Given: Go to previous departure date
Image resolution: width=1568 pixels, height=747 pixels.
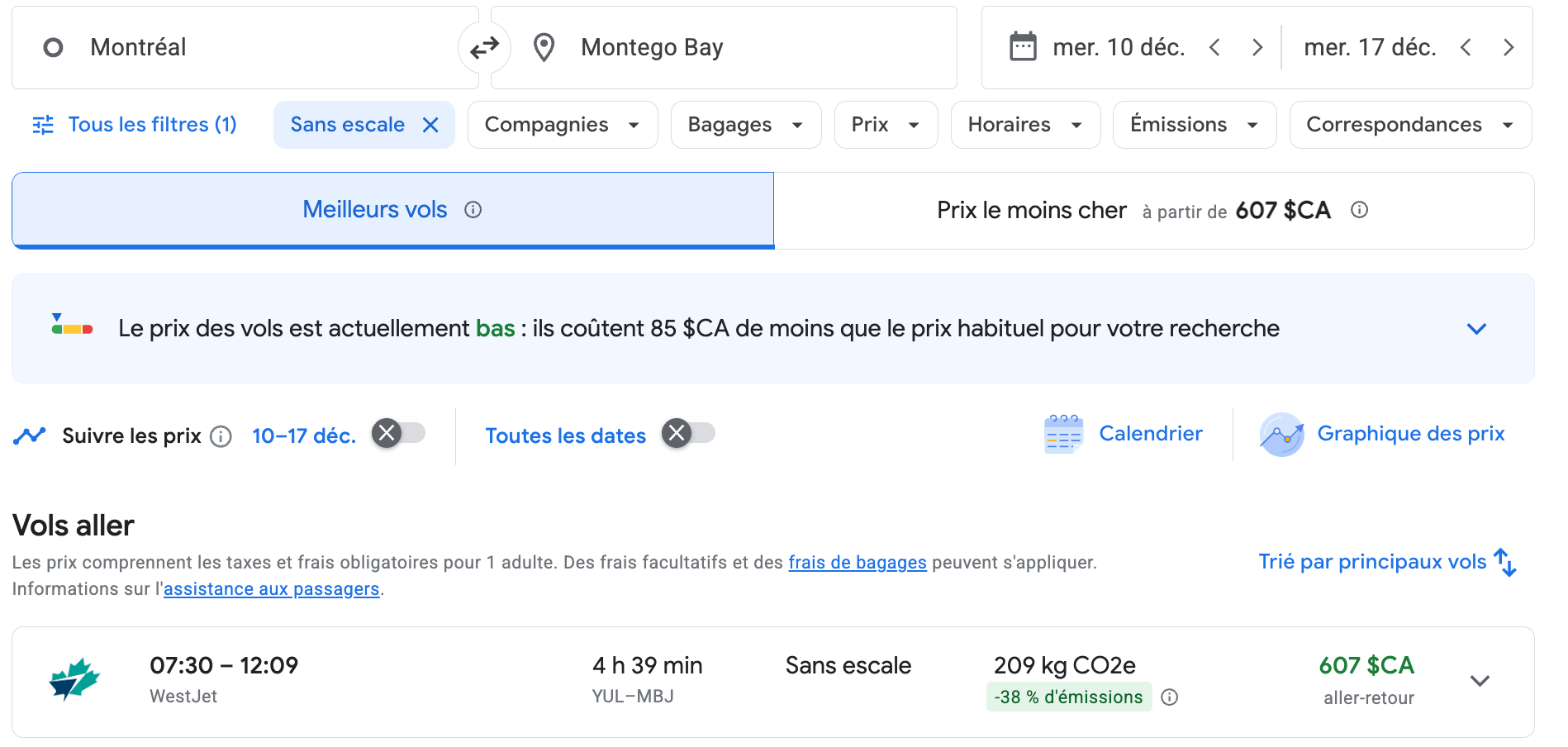Looking at the screenshot, I should (x=1214, y=47).
